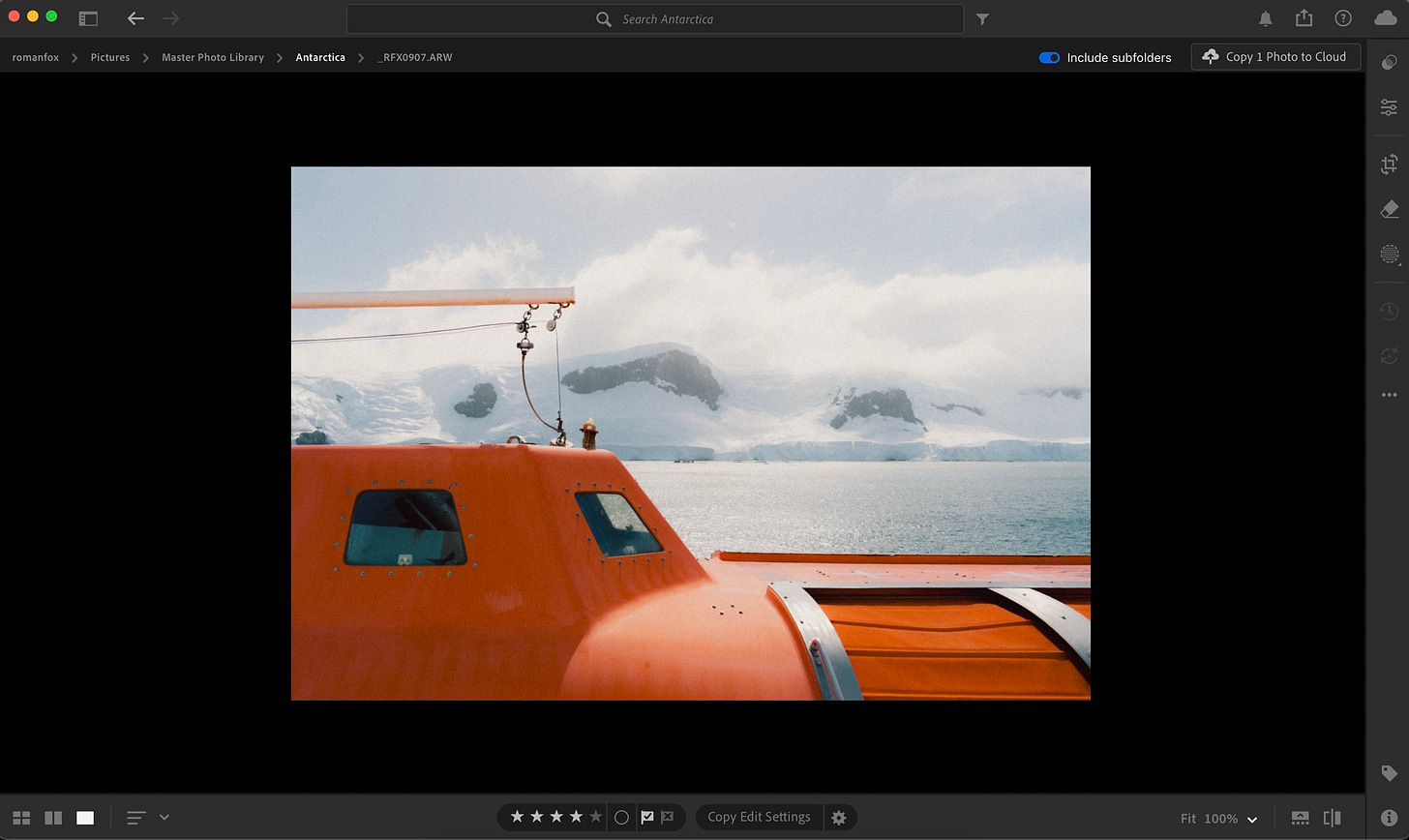Open the Masking tool
Viewport: 1409px width, 840px height.
tap(1389, 255)
